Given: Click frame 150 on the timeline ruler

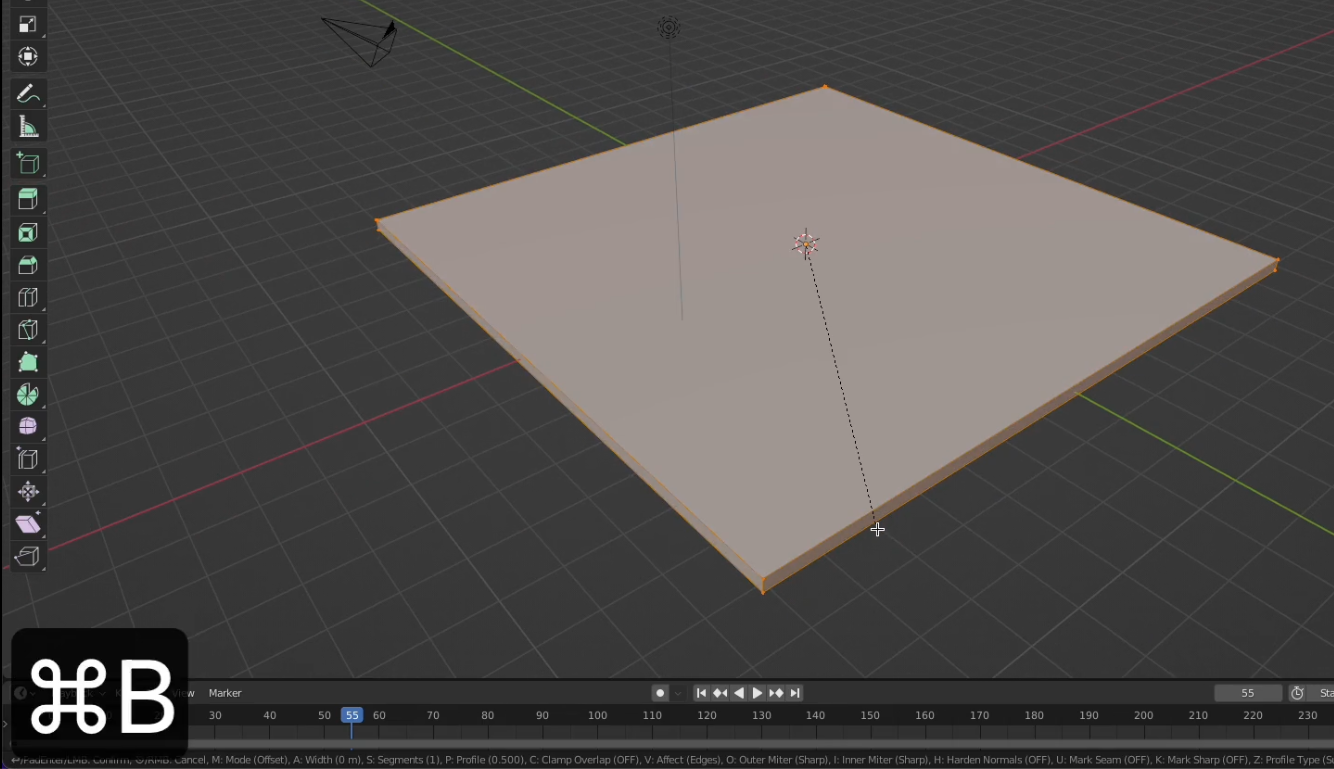Looking at the screenshot, I should click(870, 715).
